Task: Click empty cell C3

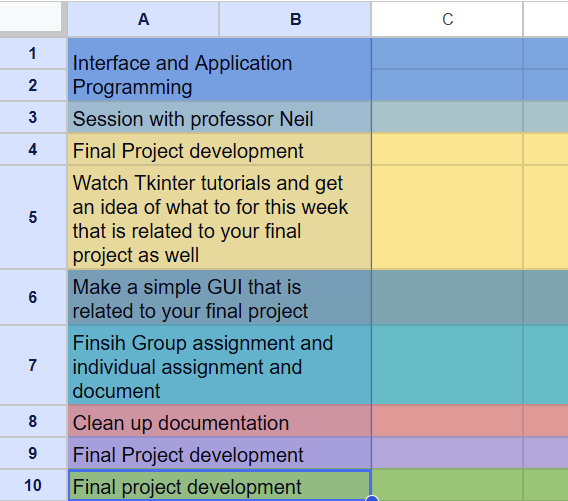Action: coord(447,117)
